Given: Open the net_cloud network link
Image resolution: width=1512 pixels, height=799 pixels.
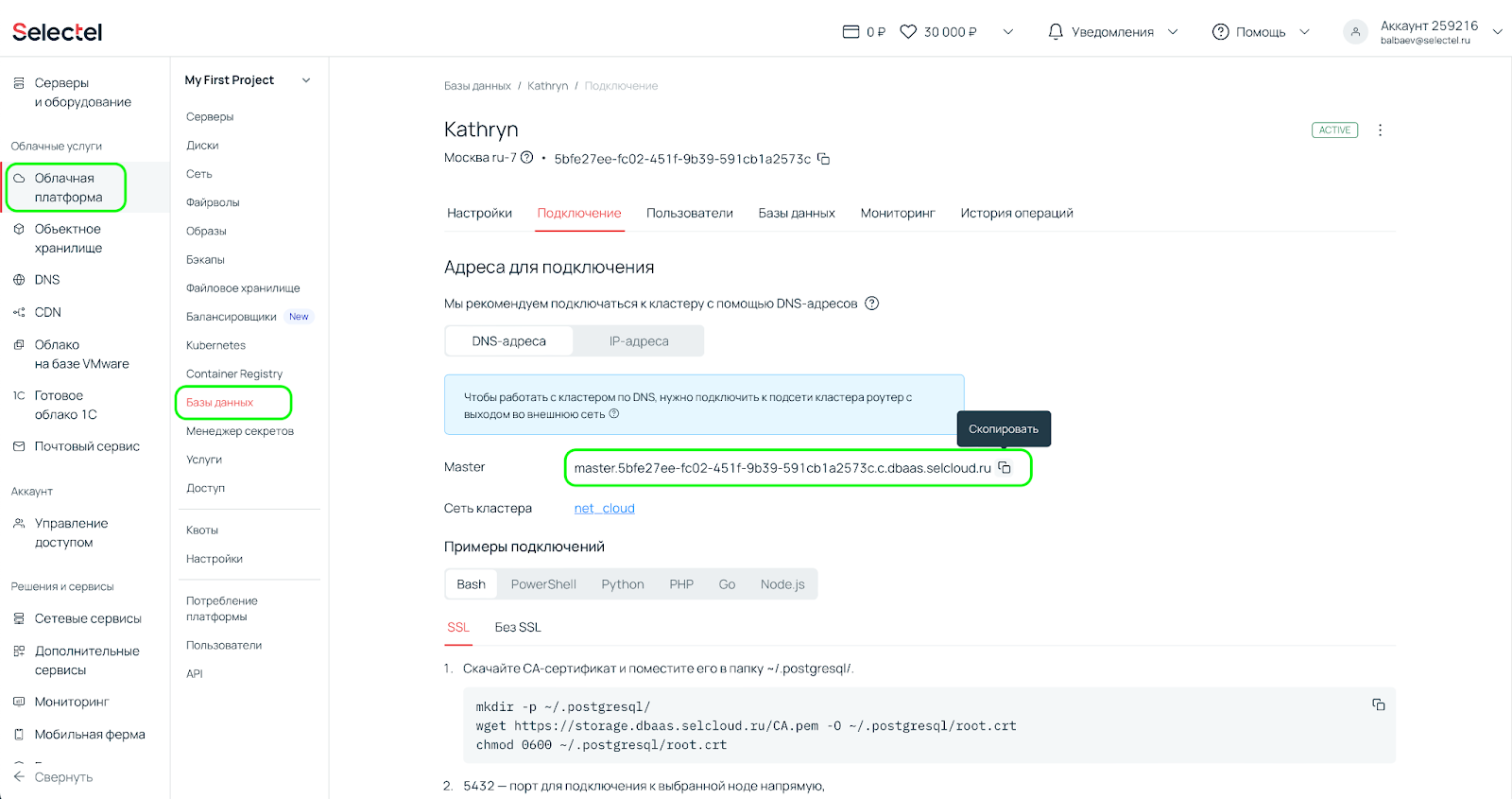Looking at the screenshot, I should [x=605, y=509].
